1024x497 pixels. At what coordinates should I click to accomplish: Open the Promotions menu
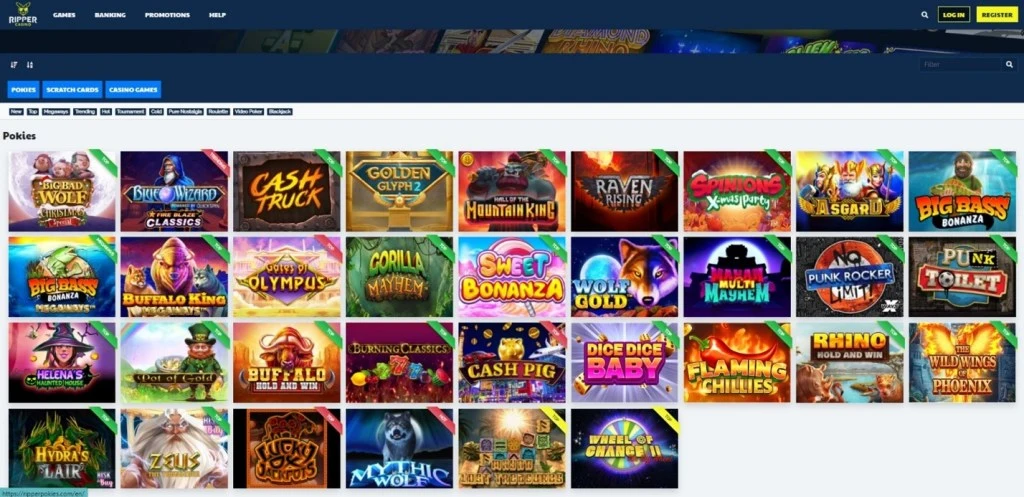pyautogui.click(x=167, y=15)
